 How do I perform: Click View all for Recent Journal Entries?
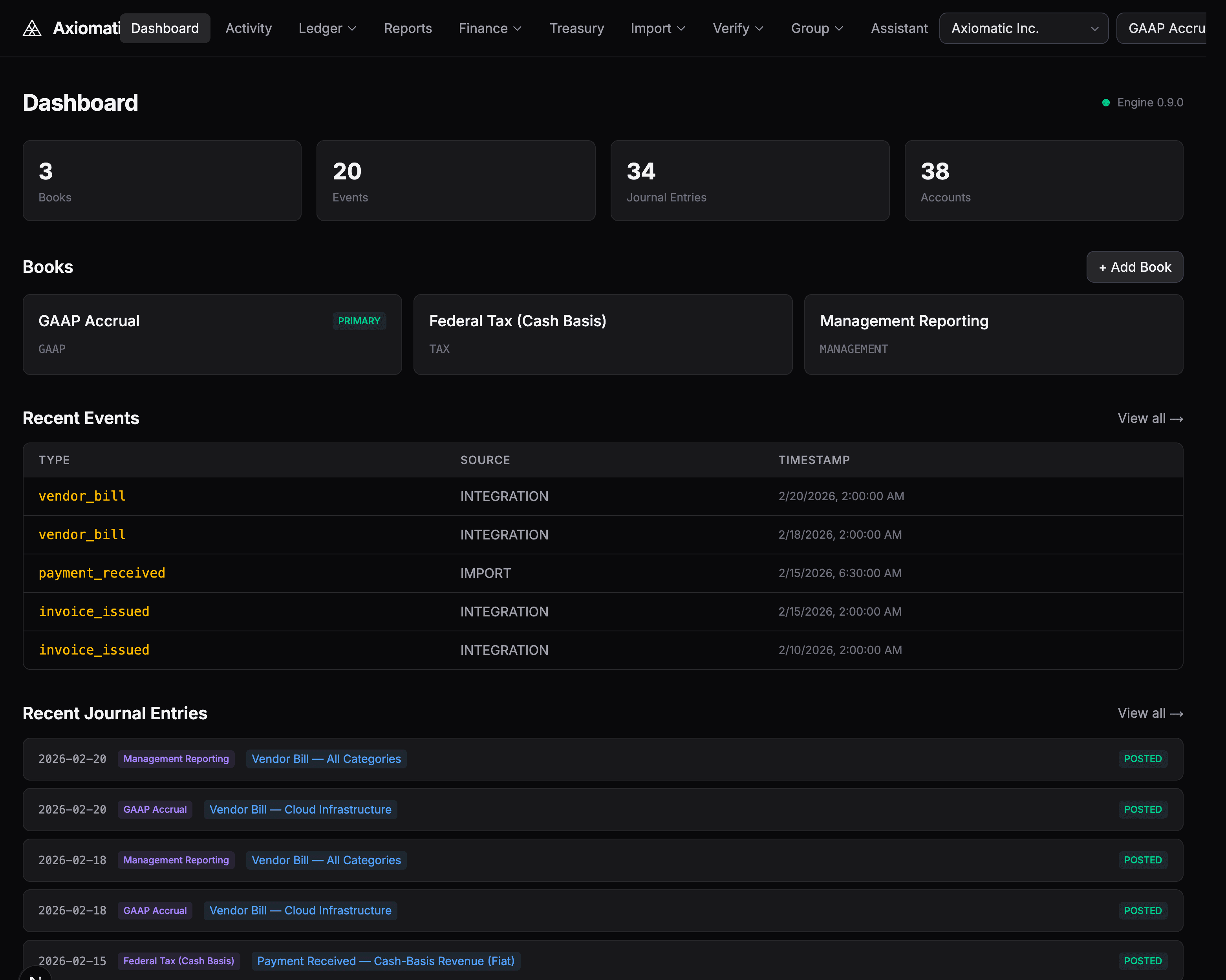coord(1150,713)
